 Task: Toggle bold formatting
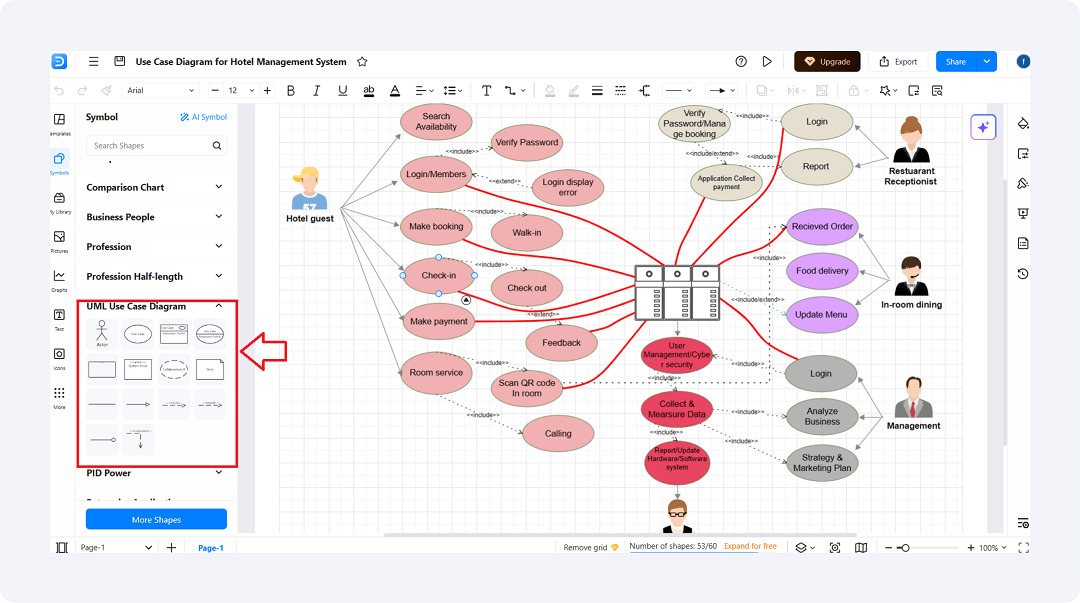click(x=291, y=90)
